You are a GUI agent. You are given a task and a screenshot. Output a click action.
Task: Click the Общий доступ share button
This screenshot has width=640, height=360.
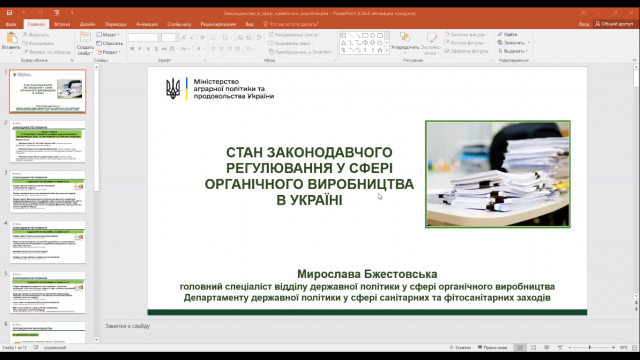[614, 24]
